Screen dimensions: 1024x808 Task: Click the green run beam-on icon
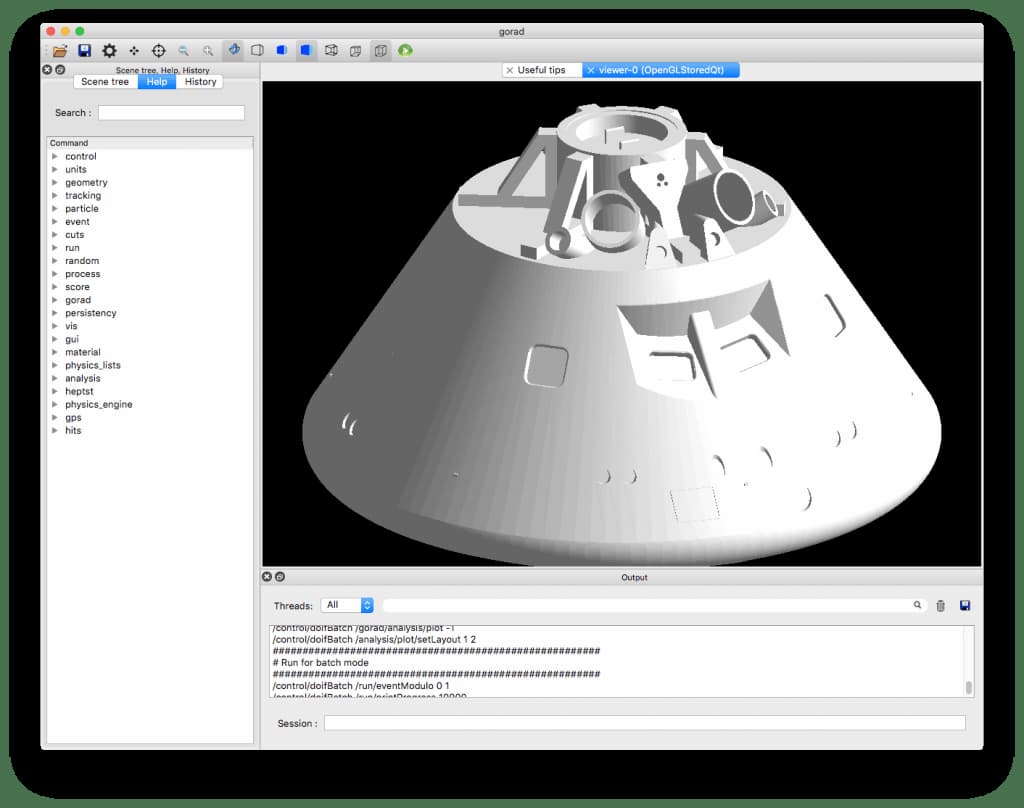(406, 50)
